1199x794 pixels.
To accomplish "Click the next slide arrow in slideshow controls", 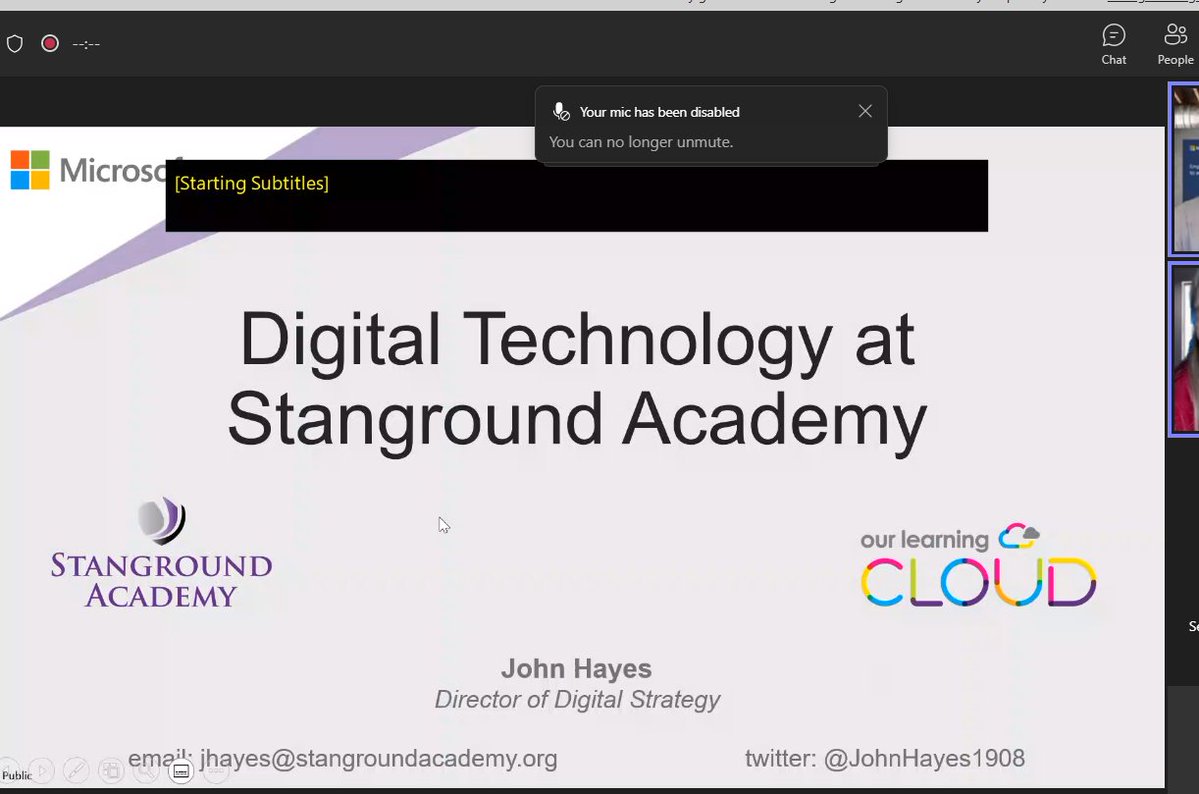I will point(42,770).
